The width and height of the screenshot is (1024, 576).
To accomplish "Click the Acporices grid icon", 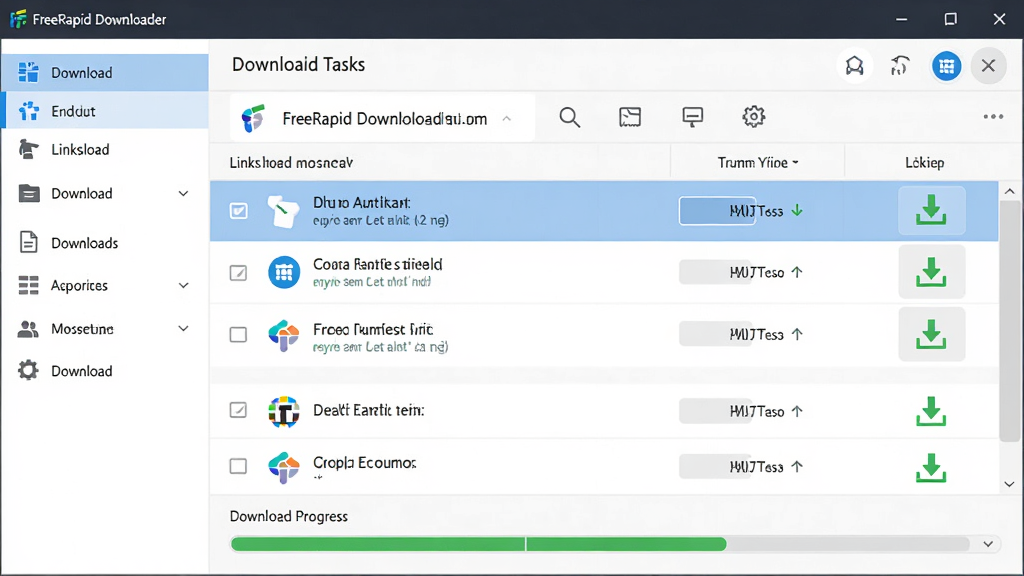I will pyautogui.click(x=29, y=285).
